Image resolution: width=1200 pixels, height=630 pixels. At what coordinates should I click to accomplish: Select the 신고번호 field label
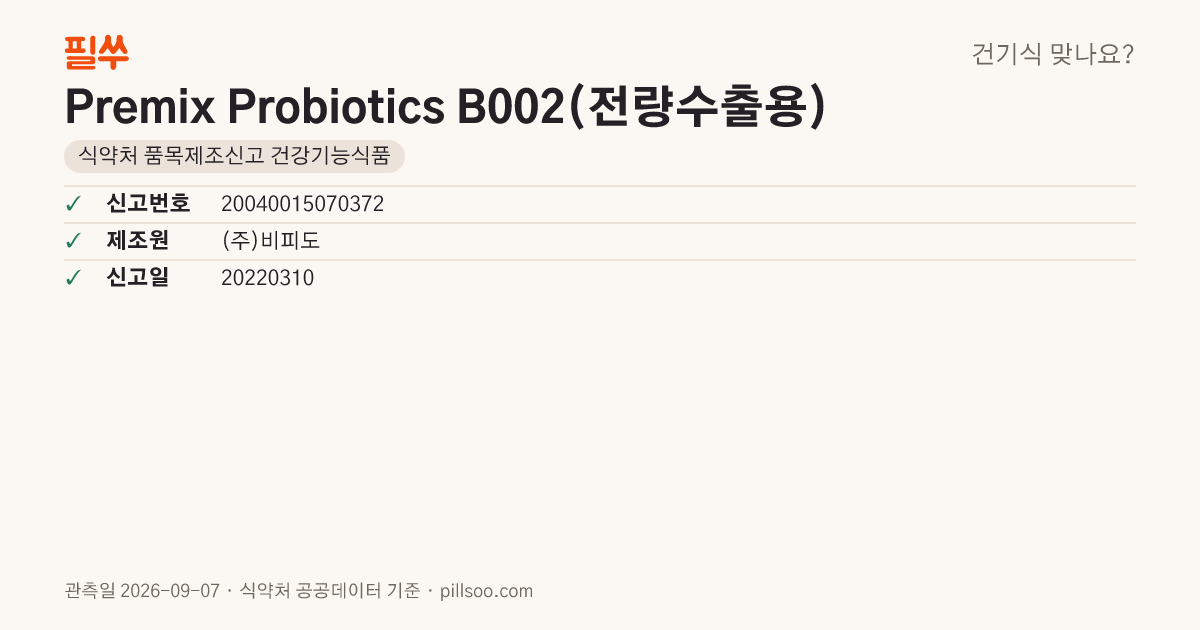[x=148, y=204]
